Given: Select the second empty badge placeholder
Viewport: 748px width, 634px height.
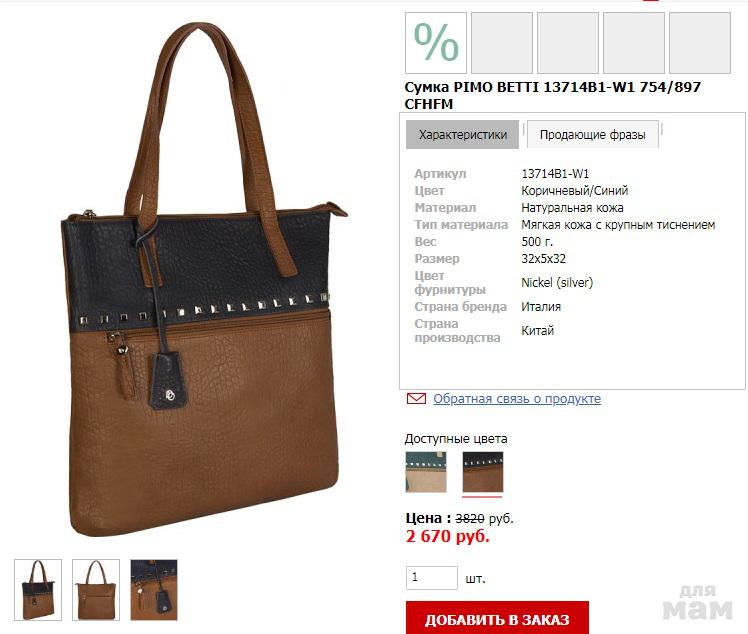Looking at the screenshot, I should 568,43.
